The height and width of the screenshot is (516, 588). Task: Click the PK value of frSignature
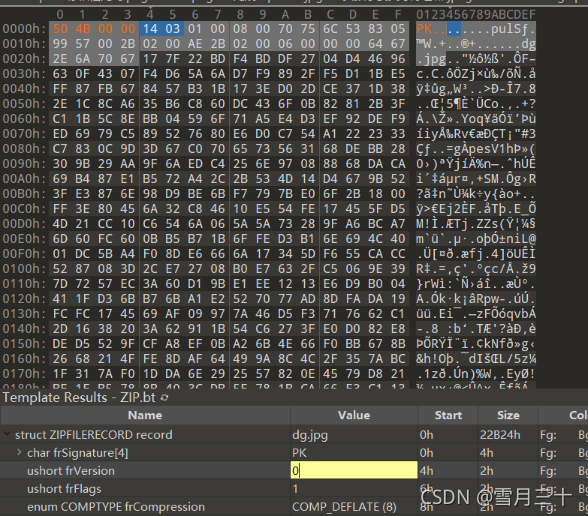click(x=299, y=453)
